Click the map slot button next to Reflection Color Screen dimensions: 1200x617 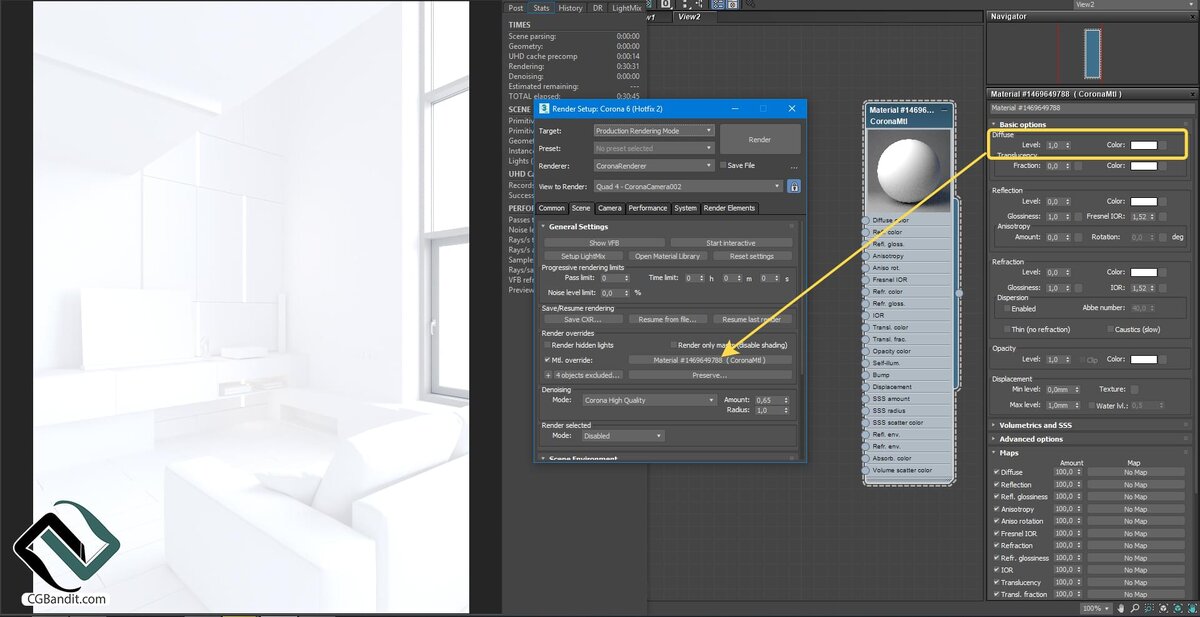pyautogui.click(x=1163, y=202)
